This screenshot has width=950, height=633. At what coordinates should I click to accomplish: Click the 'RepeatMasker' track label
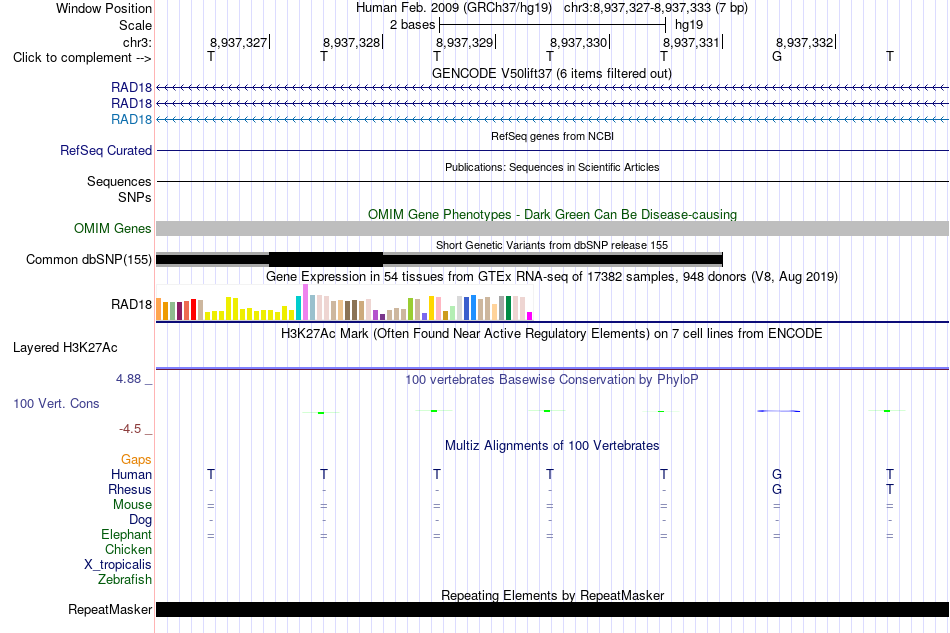click(x=110, y=609)
